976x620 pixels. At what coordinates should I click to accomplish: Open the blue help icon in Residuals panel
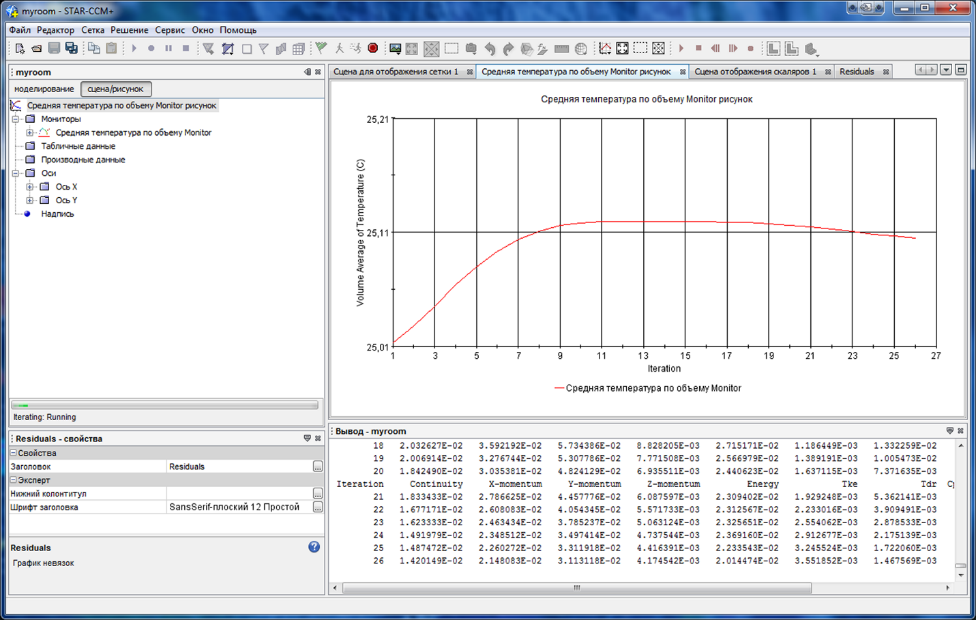point(314,547)
